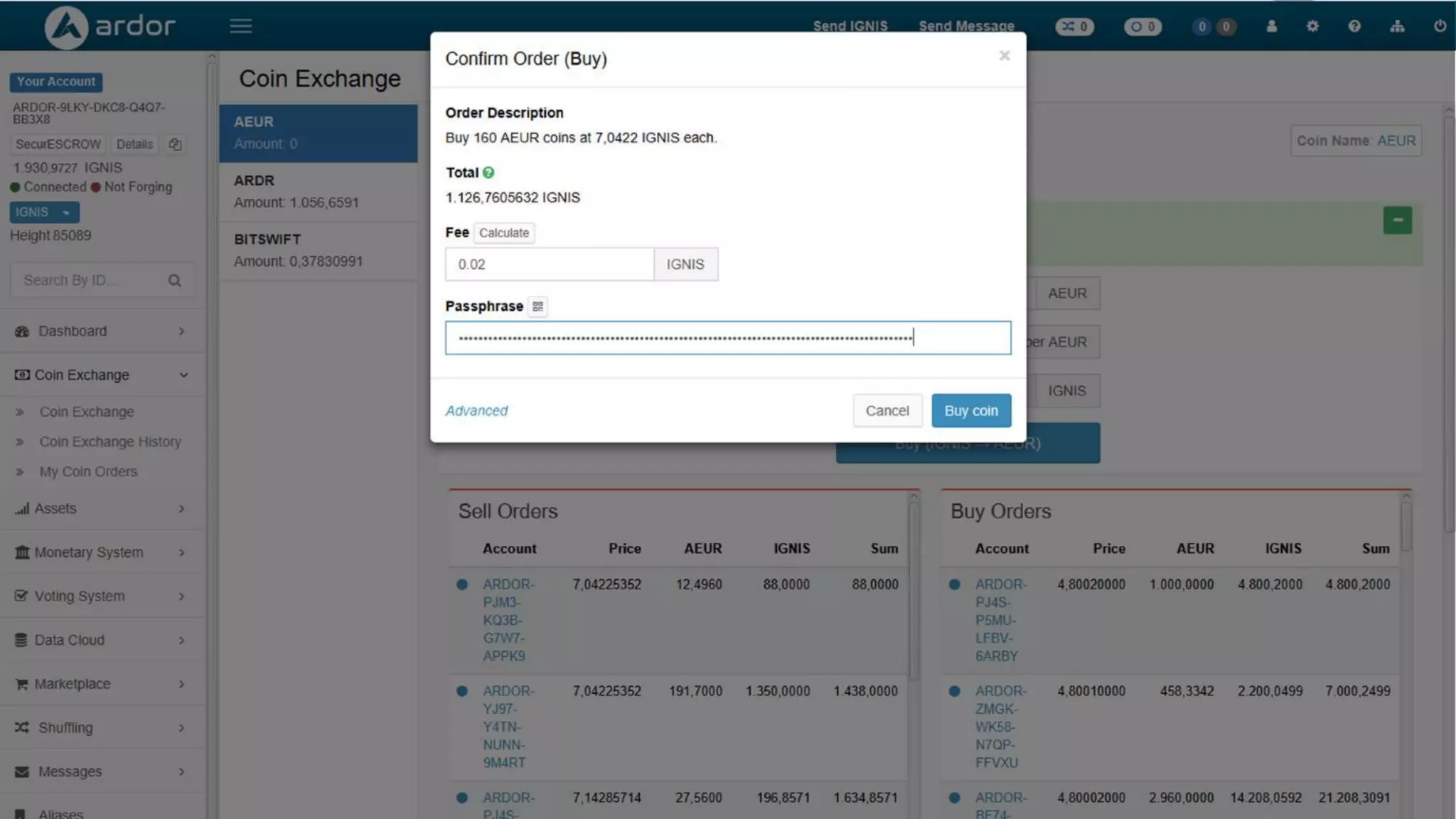Image resolution: width=1456 pixels, height=819 pixels.
Task: Click the search magnifier icon in sidebar
Action: click(174, 281)
